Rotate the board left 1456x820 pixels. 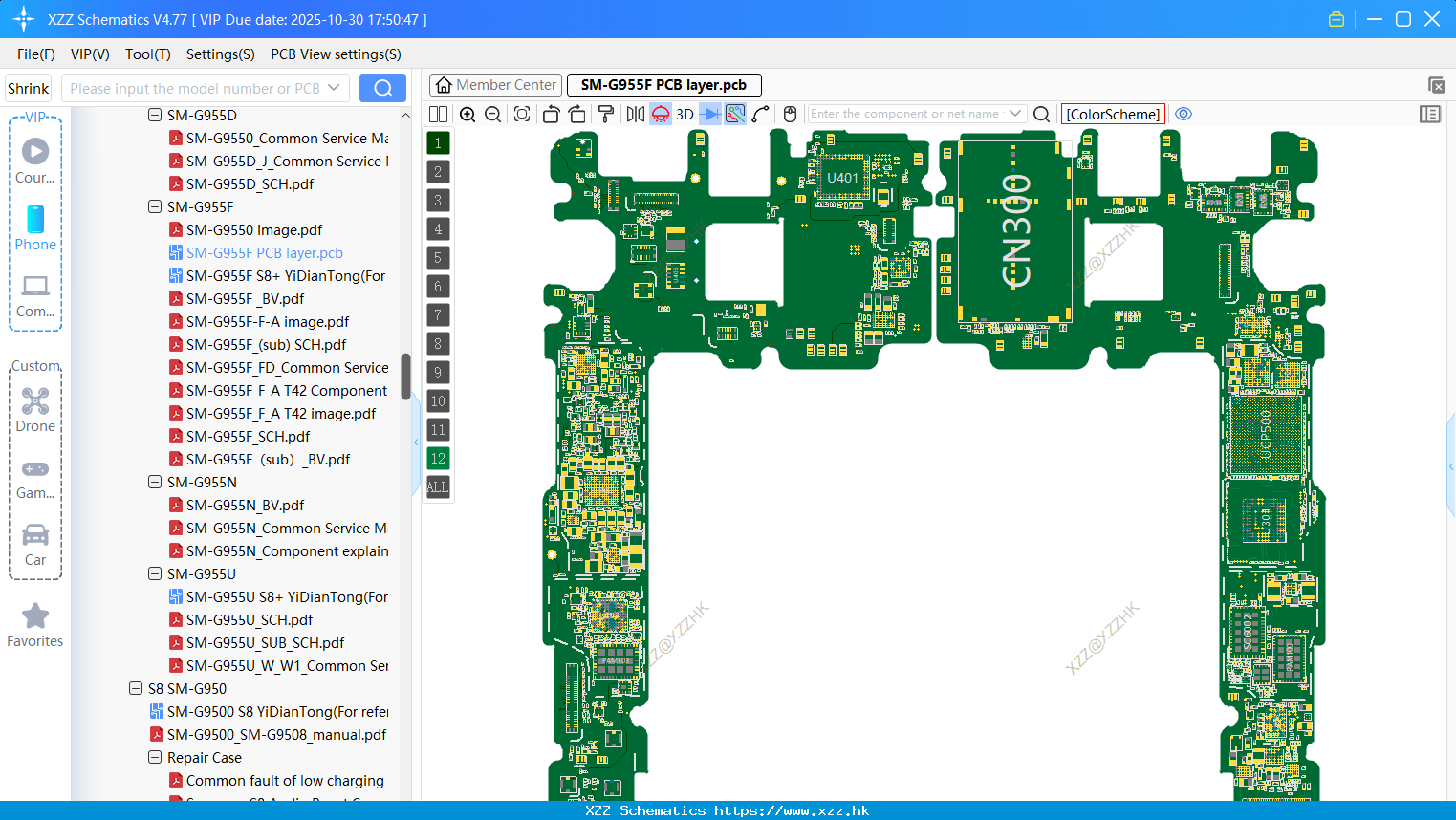tap(551, 114)
